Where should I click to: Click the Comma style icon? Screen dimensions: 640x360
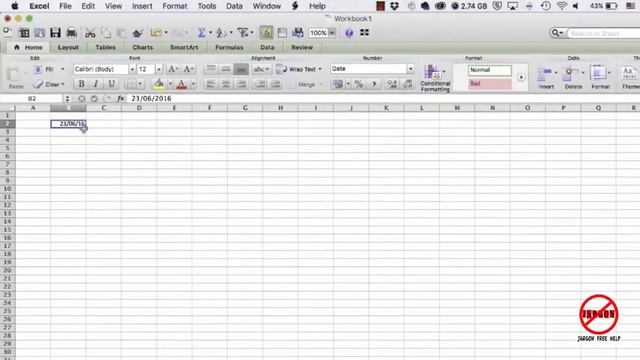[374, 84]
